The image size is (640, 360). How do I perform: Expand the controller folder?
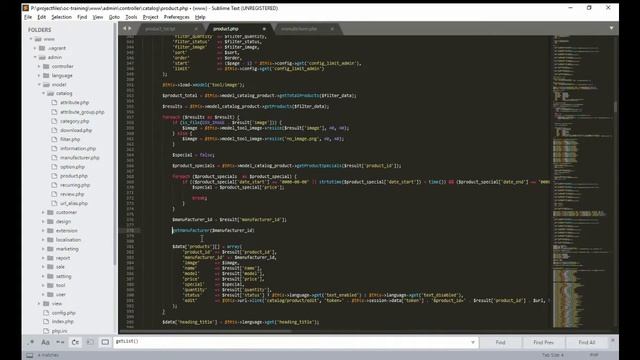(39, 66)
